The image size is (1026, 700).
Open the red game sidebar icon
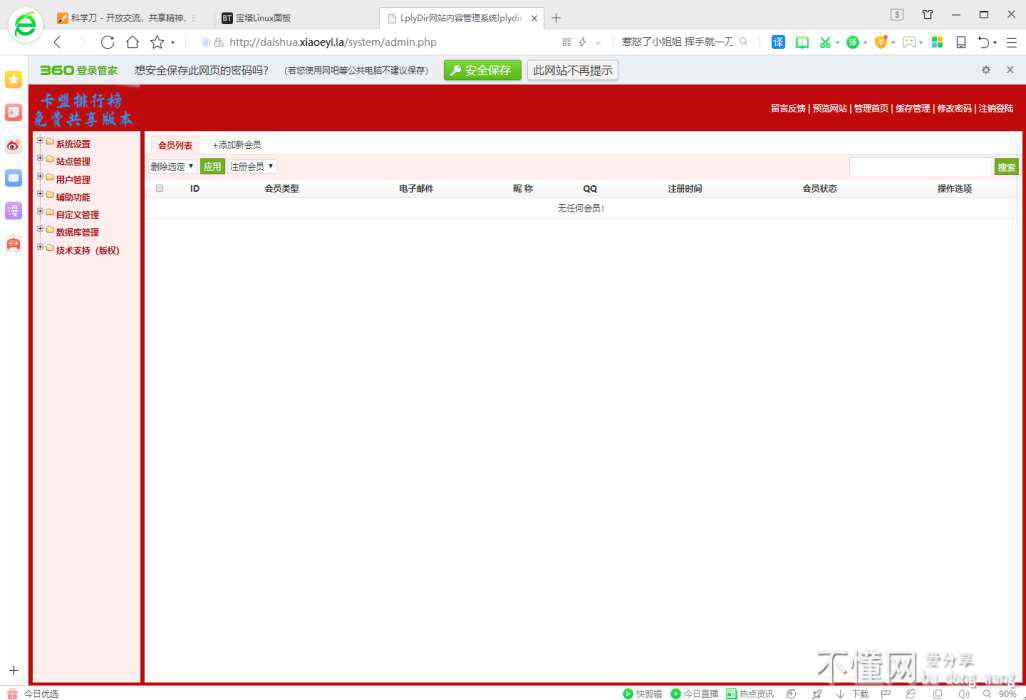[13, 244]
